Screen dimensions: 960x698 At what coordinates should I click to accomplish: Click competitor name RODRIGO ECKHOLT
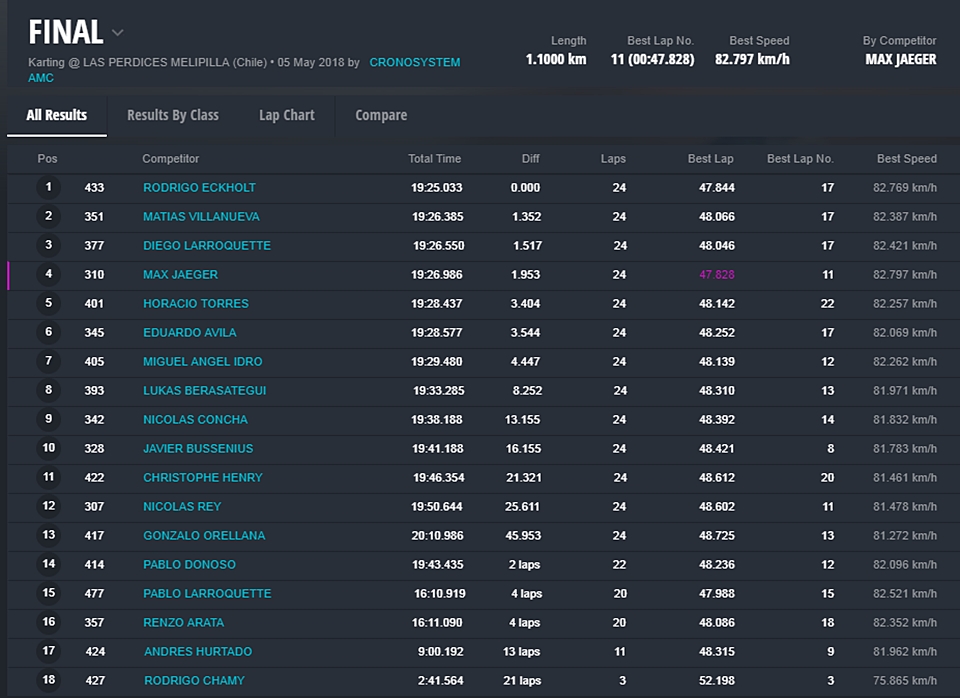[199, 187]
